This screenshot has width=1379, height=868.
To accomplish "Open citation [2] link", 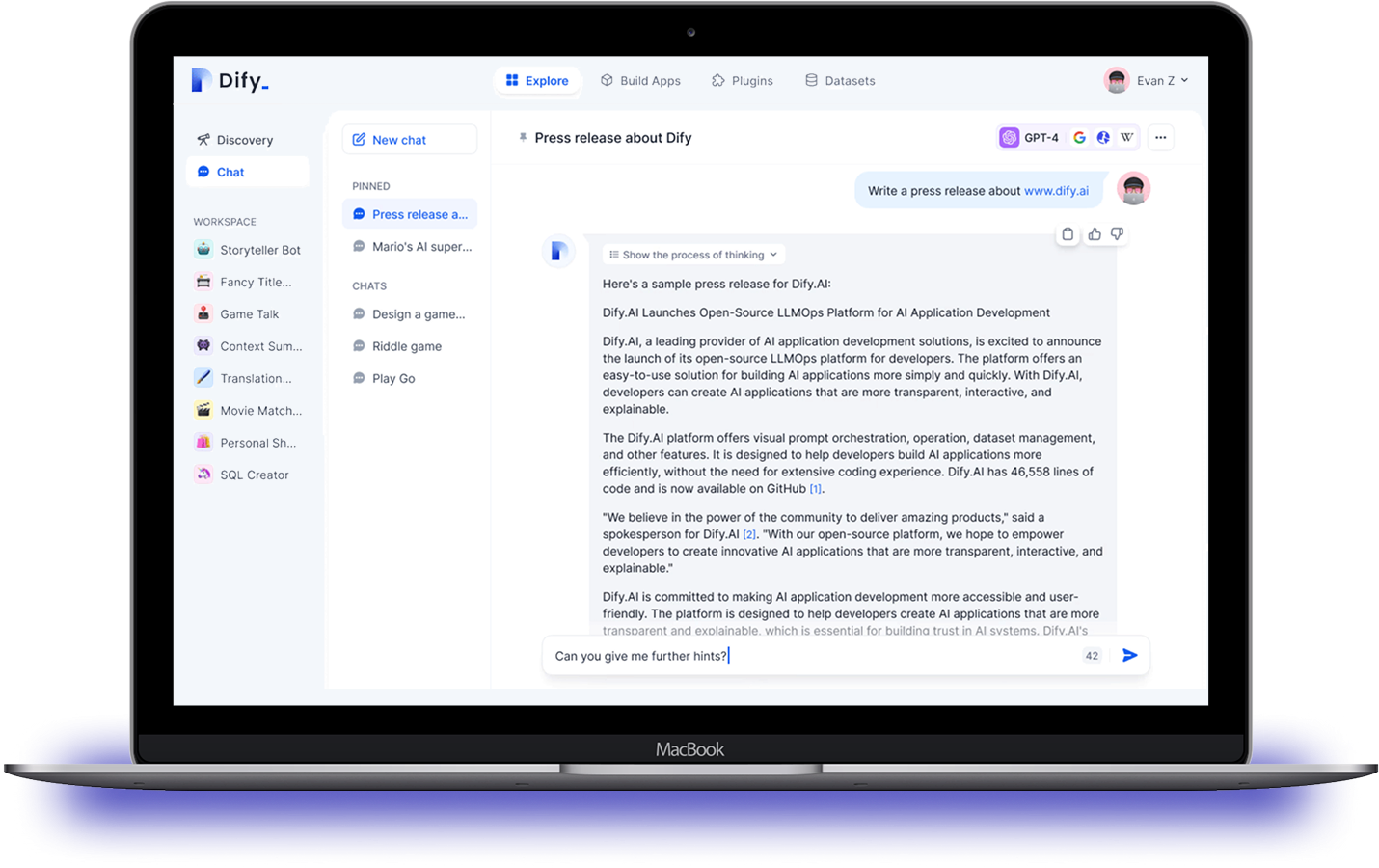I will (749, 534).
